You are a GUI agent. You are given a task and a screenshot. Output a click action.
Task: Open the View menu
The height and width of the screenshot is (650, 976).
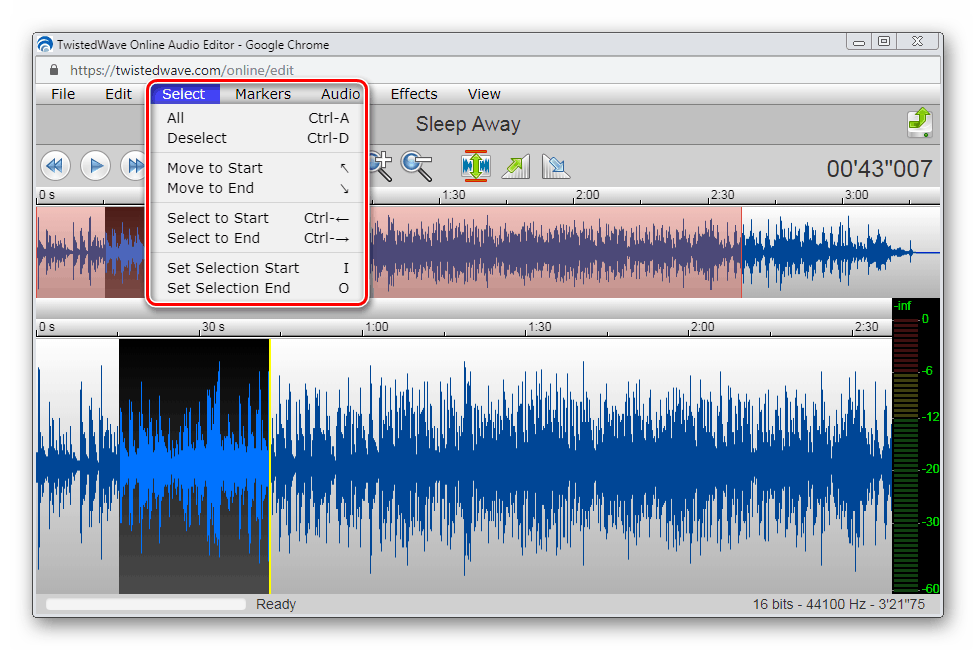(484, 94)
